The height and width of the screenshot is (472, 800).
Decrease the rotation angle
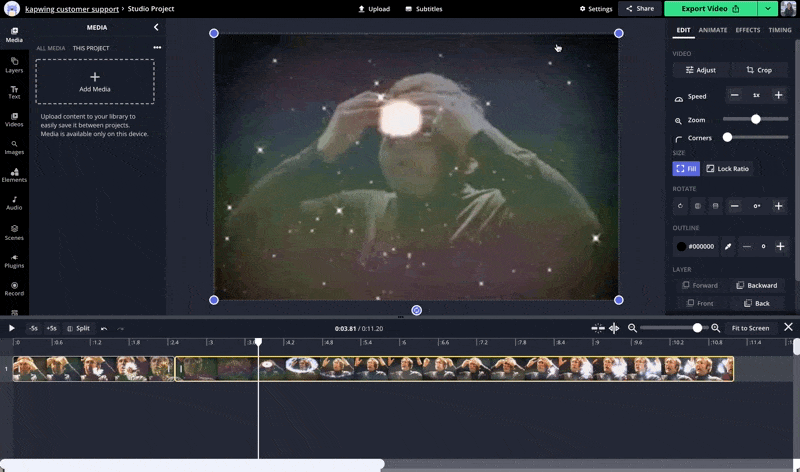pos(734,206)
